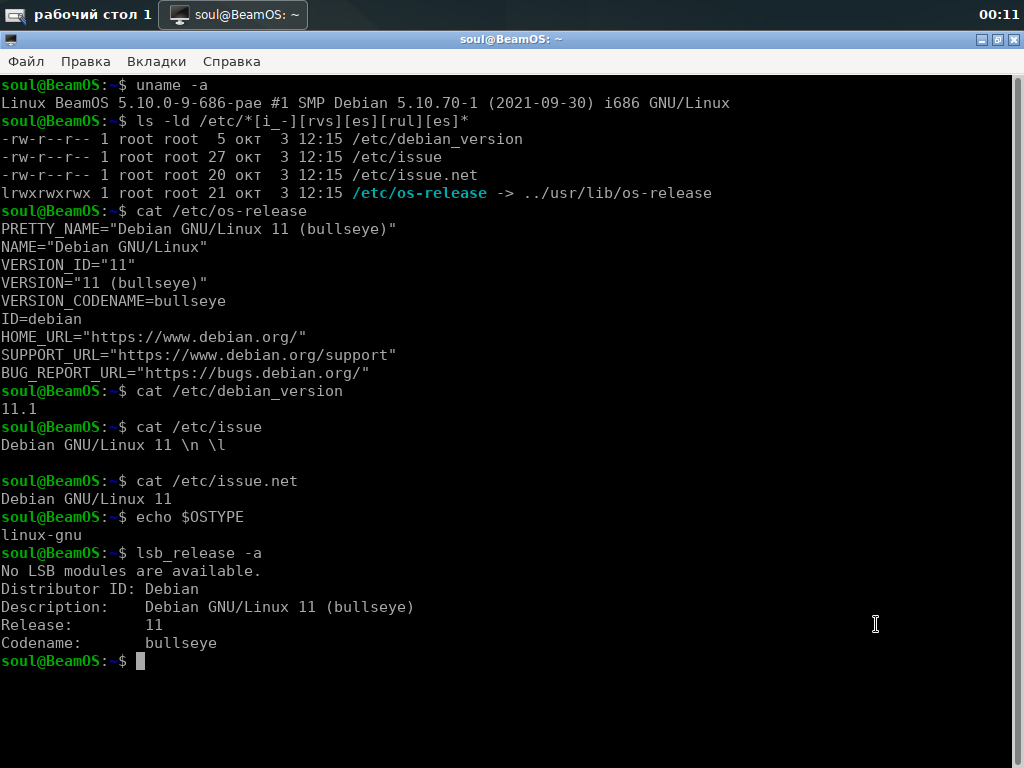Open the Вкладки menu

pyautogui.click(x=156, y=61)
